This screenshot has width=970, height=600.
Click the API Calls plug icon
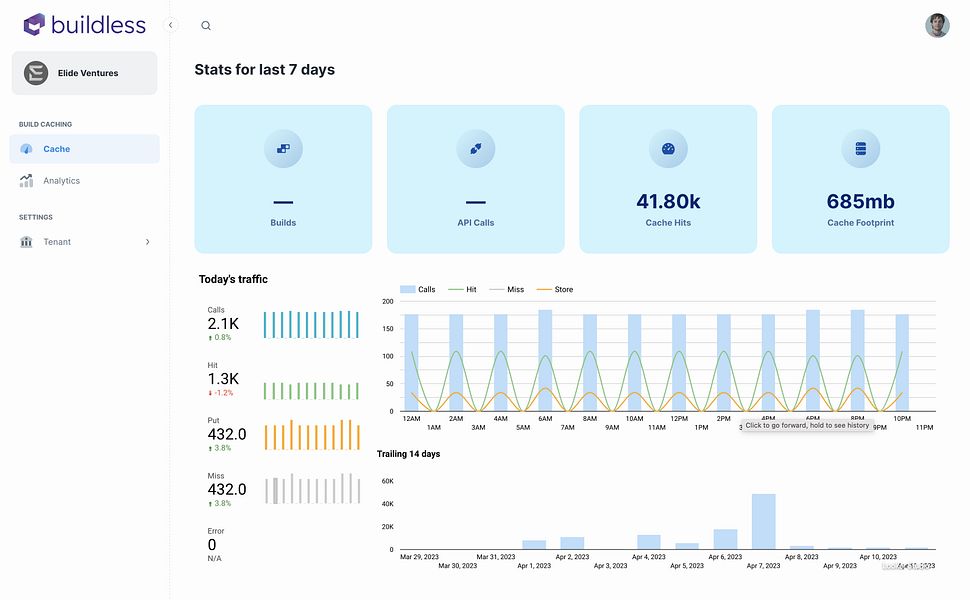point(476,148)
